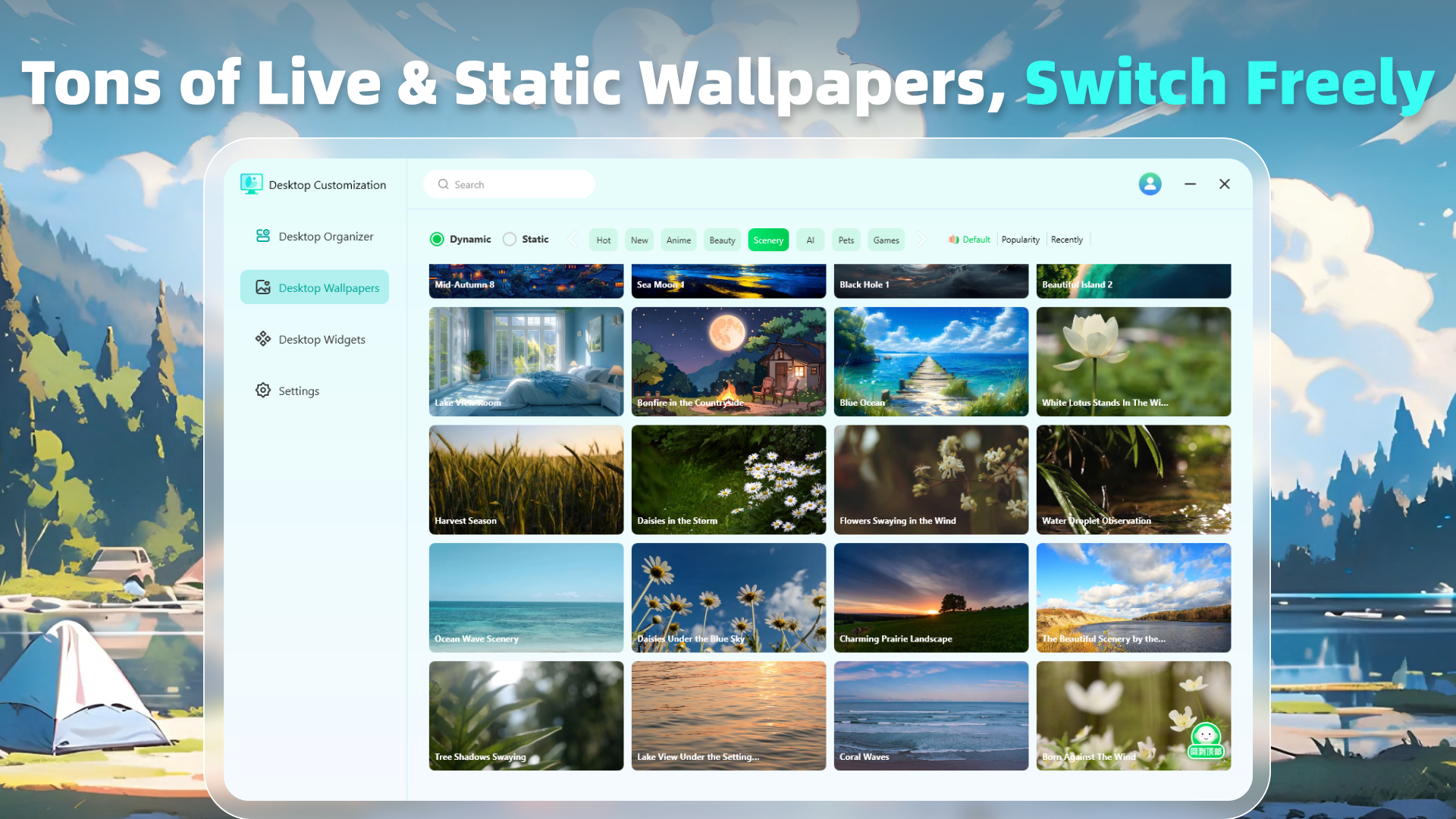This screenshot has width=1456, height=819.
Task: Open the Tree Shadows Swaying wallpaper
Action: tap(526, 716)
